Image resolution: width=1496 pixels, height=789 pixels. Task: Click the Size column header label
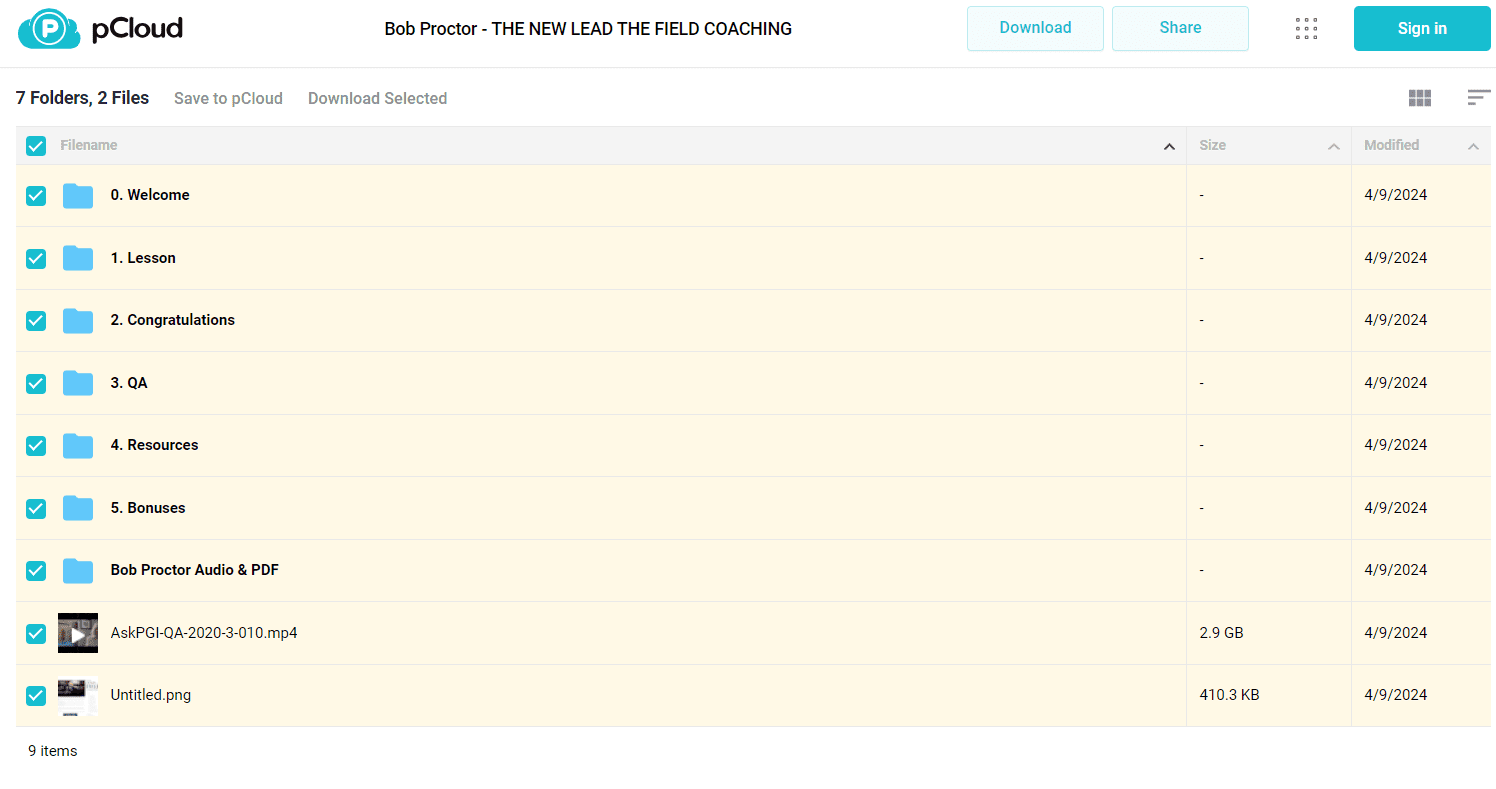point(1212,145)
